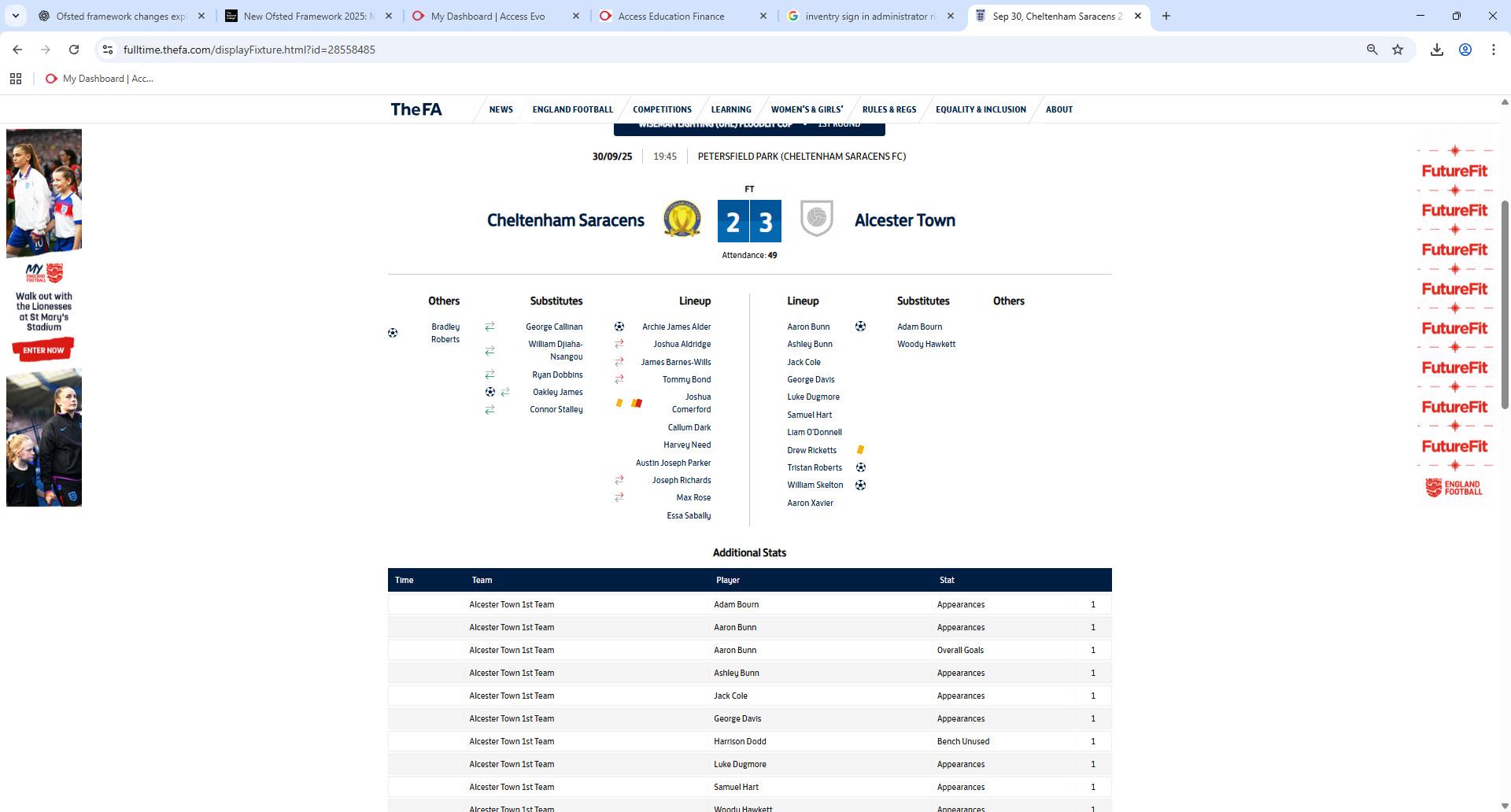Viewport: 1511px width, 812px height.
Task: Open the NEWS menu
Action: [x=501, y=109]
